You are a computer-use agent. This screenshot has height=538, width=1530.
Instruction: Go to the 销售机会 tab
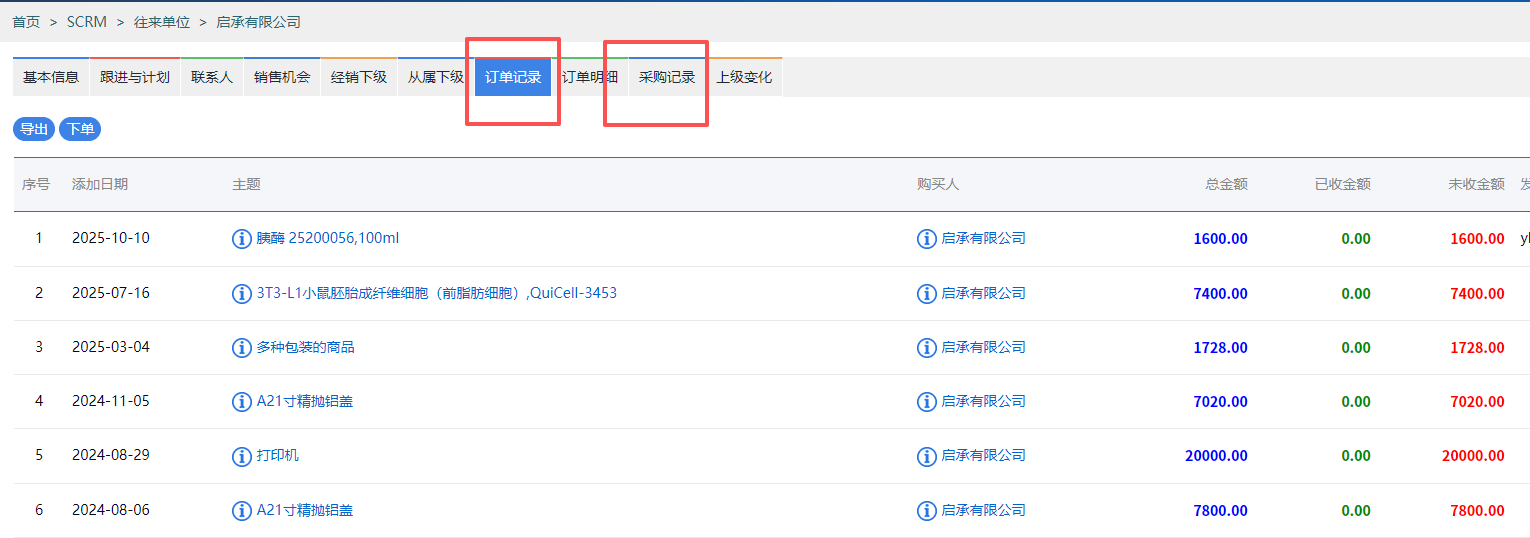pyautogui.click(x=282, y=77)
